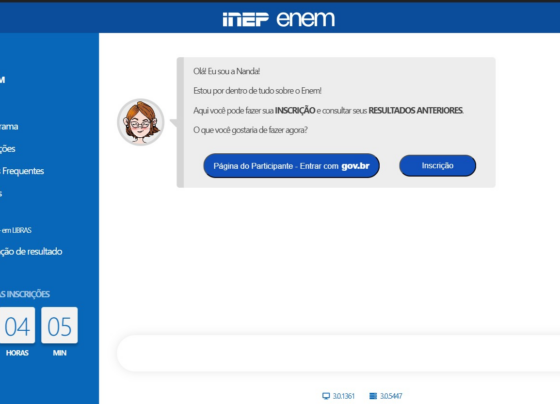560x404 pixels.
Task: Click the INSCRIÇÕES countdown heading
Action: 25,294
